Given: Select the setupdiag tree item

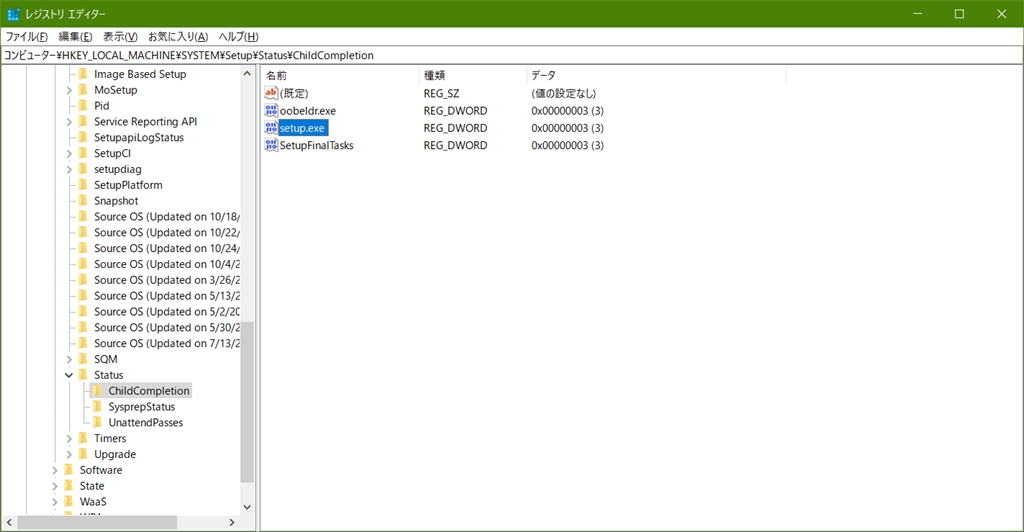Looking at the screenshot, I should click(118, 169).
